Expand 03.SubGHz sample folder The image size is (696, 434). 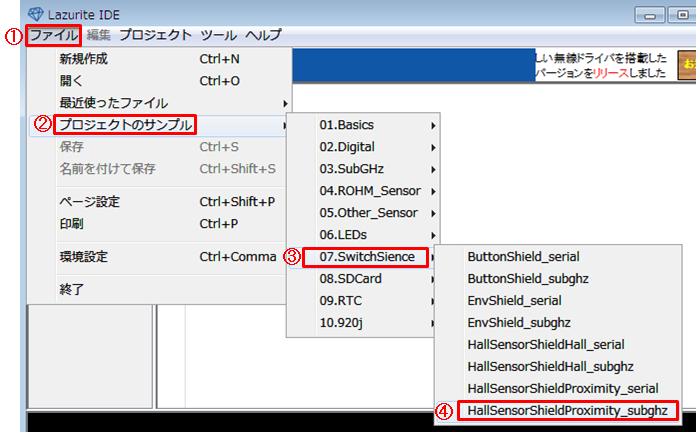pos(363,169)
